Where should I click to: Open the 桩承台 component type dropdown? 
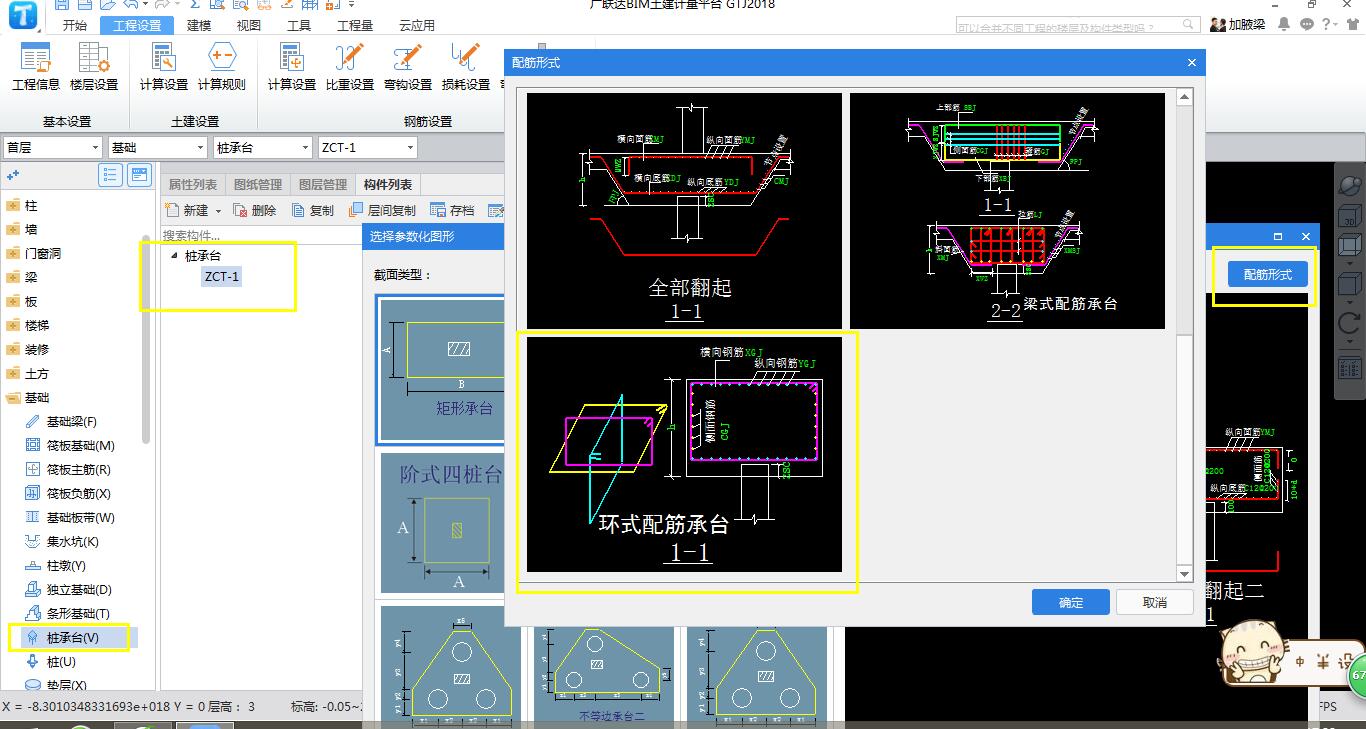pos(262,148)
